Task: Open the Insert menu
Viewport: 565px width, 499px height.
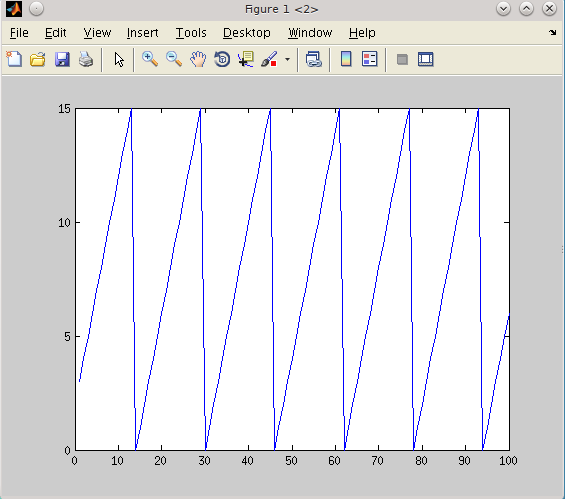Action: click(142, 33)
